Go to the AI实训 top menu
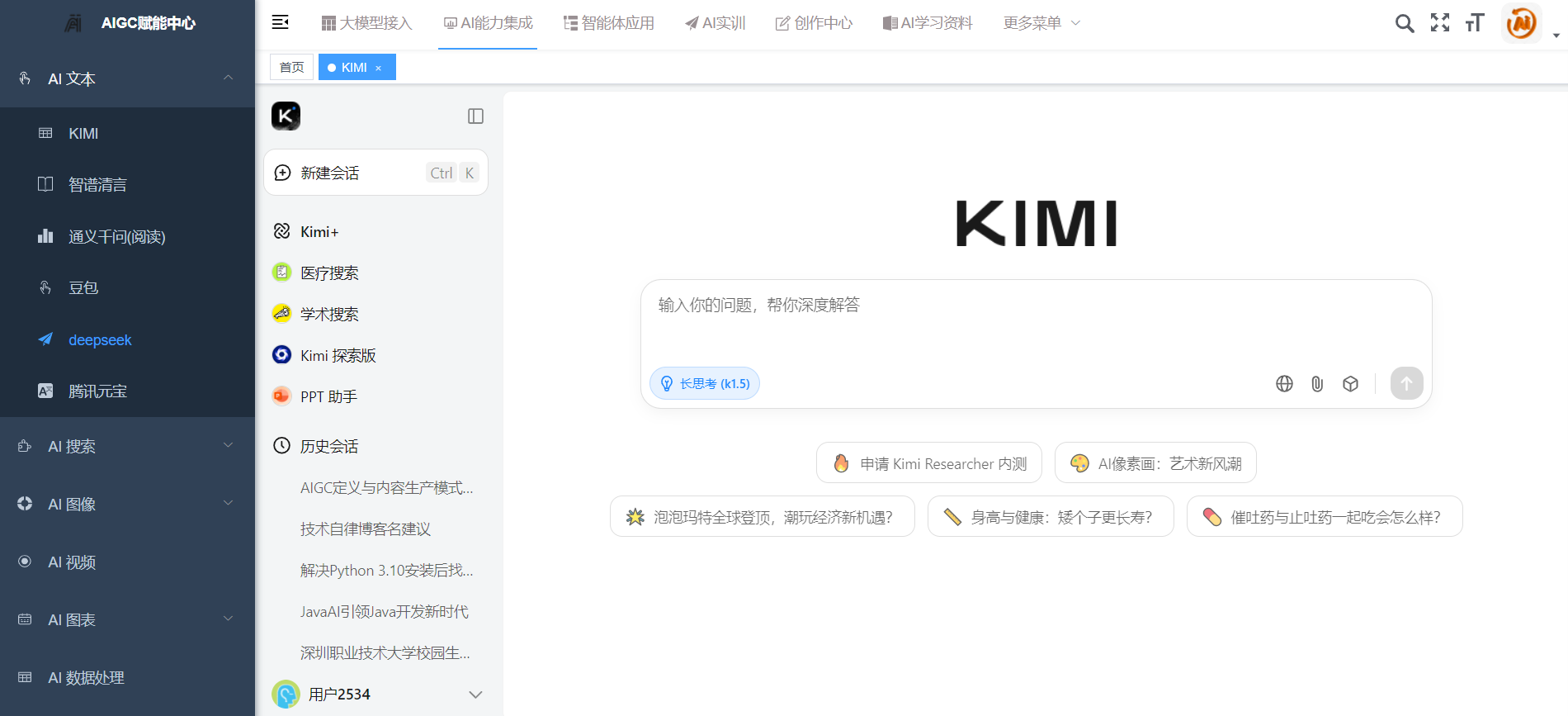 tap(716, 23)
